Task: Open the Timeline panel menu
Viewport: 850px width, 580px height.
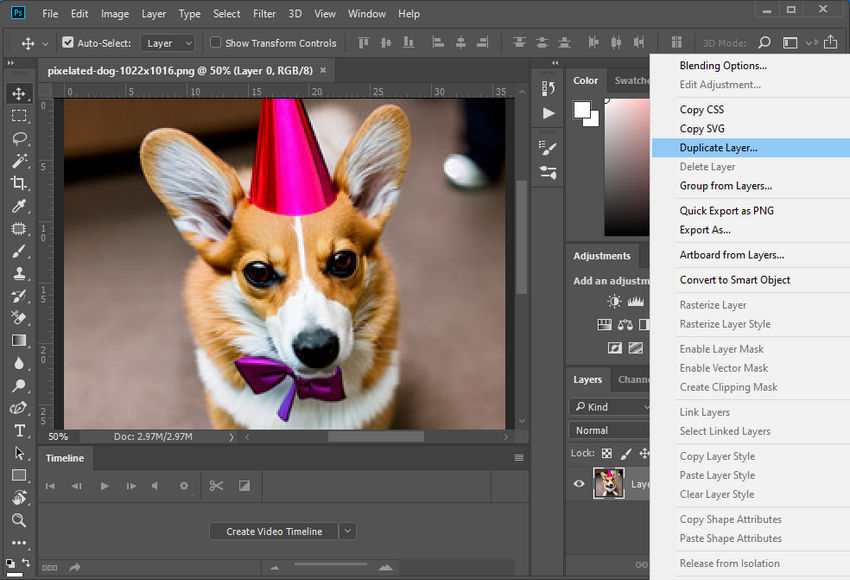Action: (519, 458)
